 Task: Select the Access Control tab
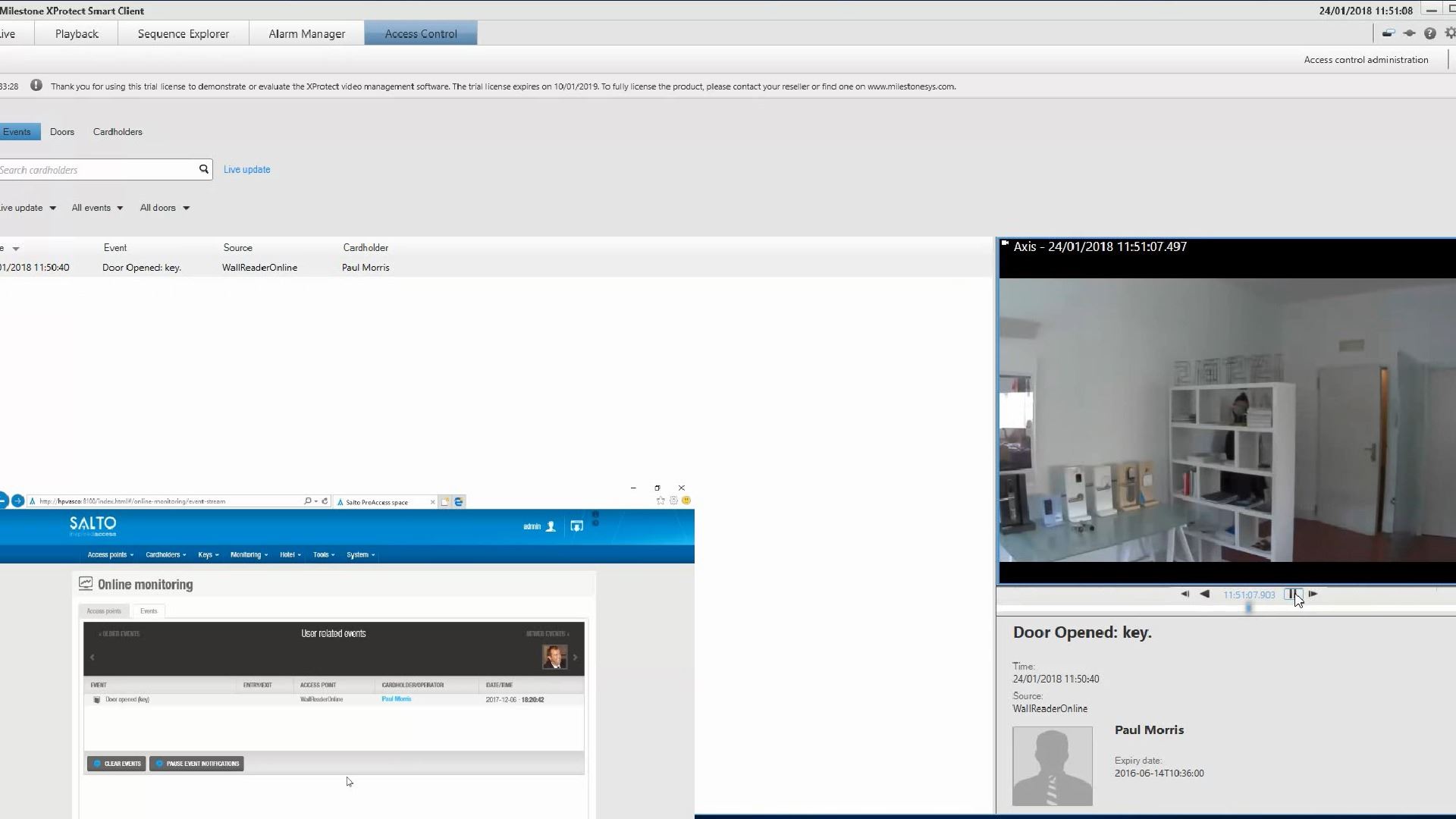point(421,33)
